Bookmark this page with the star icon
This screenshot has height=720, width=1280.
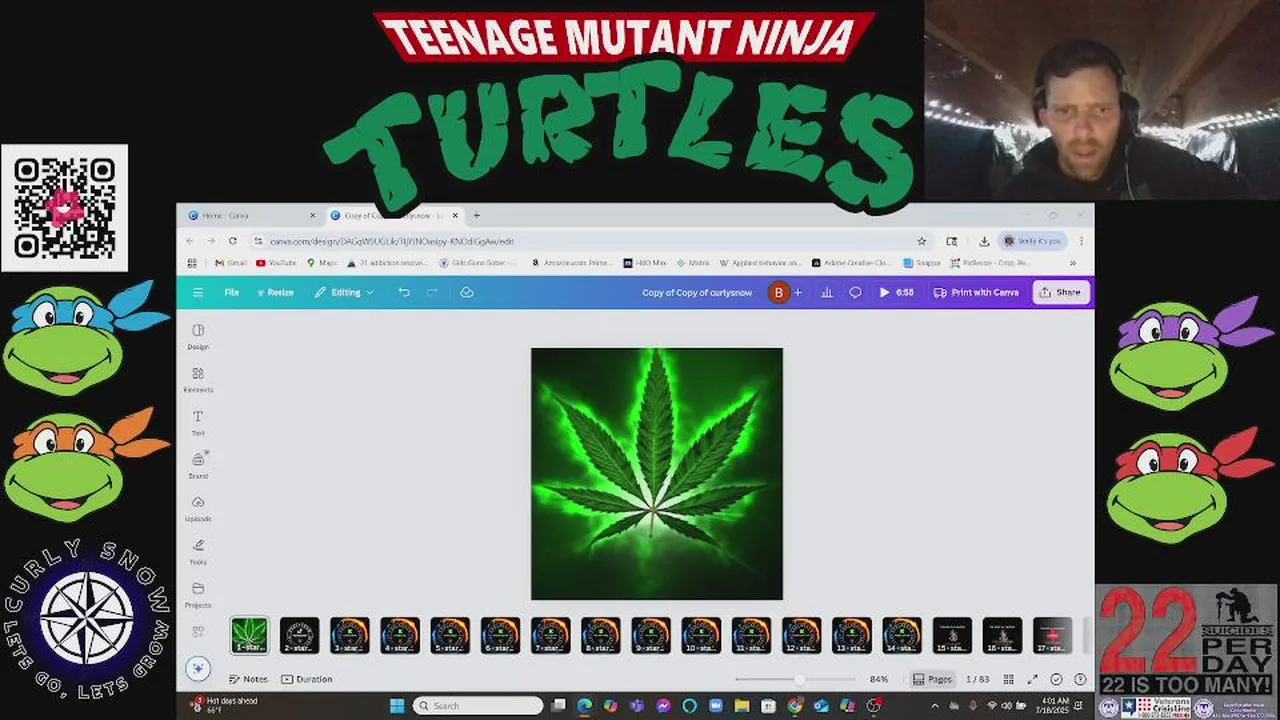[921, 241]
